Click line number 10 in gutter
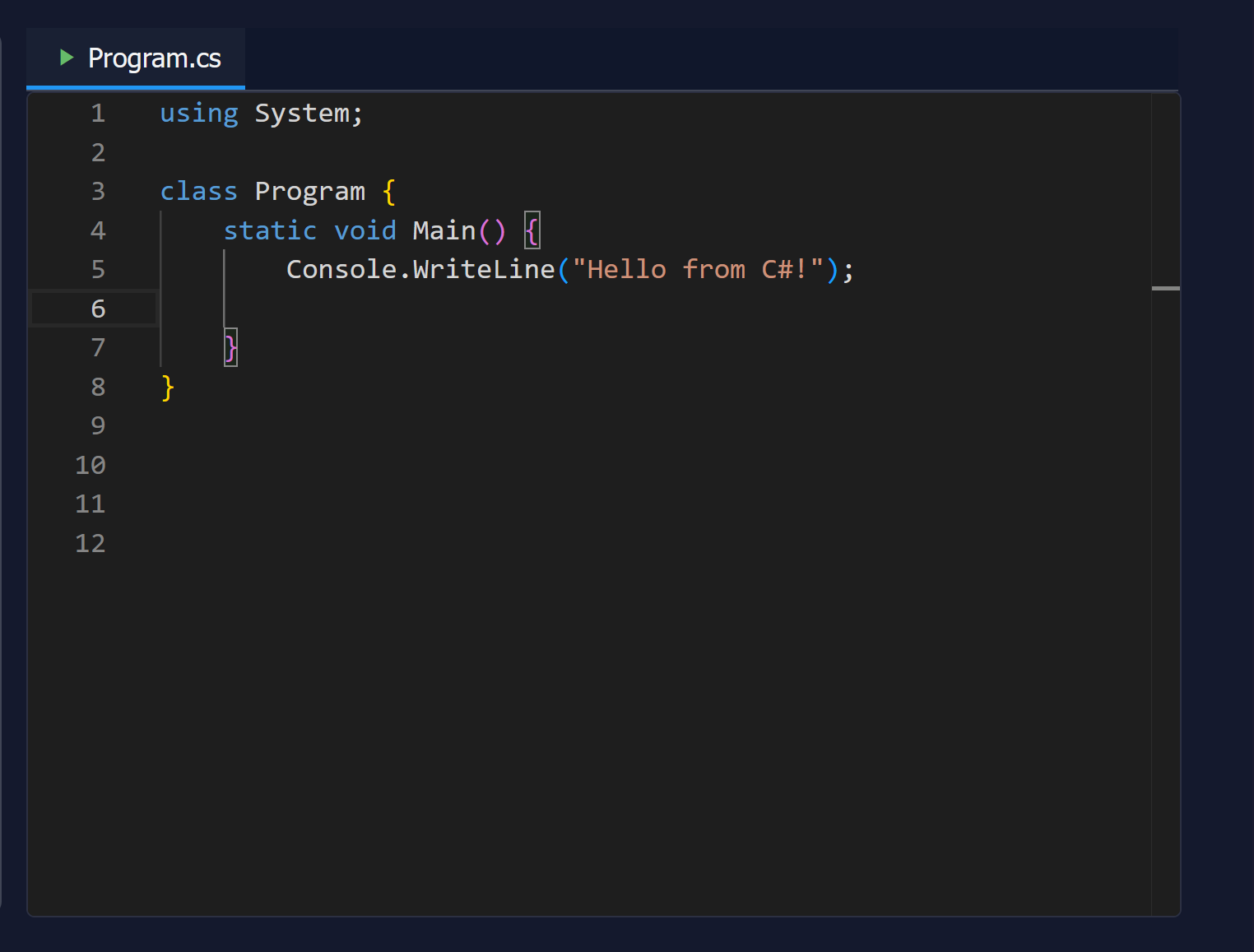 (91, 465)
